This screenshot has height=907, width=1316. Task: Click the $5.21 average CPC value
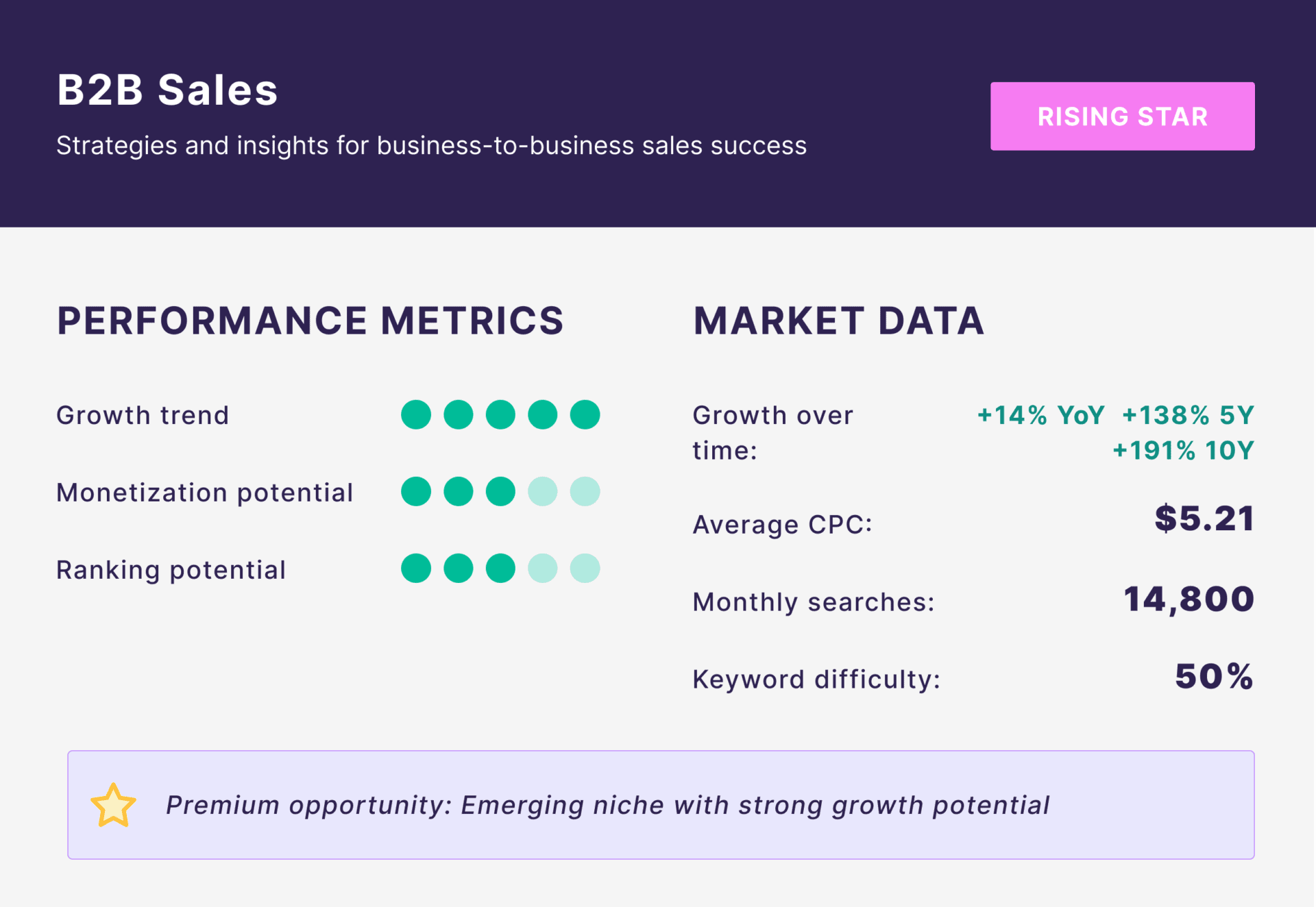point(1204,519)
